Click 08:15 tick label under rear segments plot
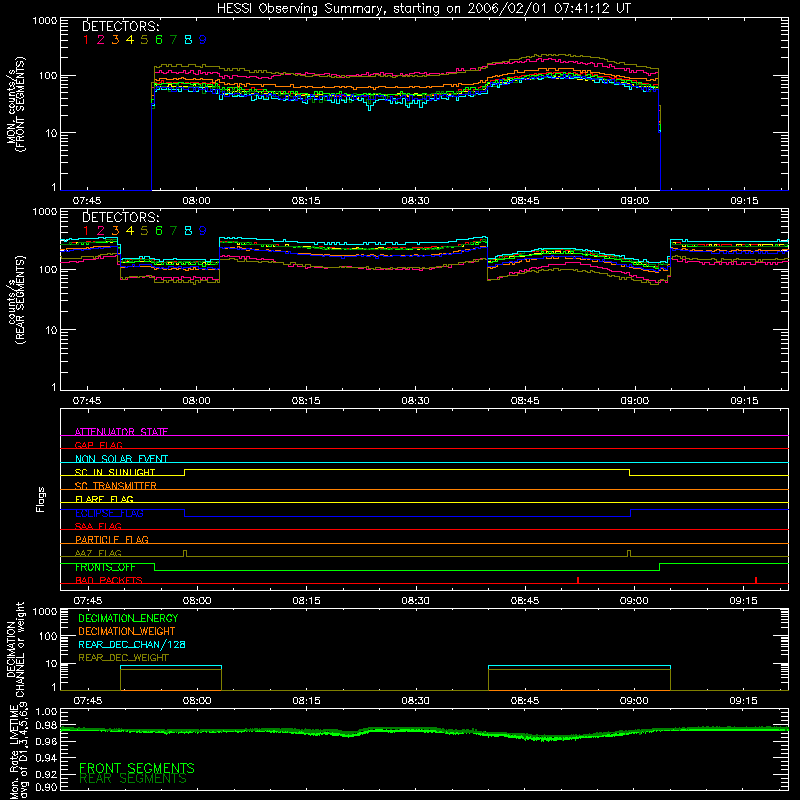 [306, 401]
